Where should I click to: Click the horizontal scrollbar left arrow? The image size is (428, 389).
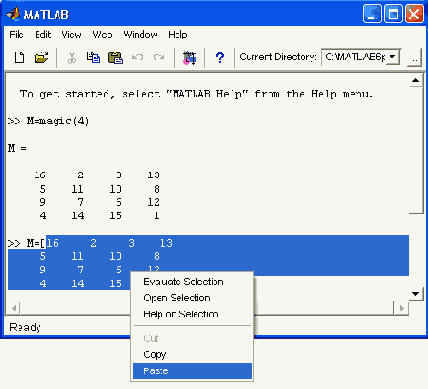tap(14, 308)
